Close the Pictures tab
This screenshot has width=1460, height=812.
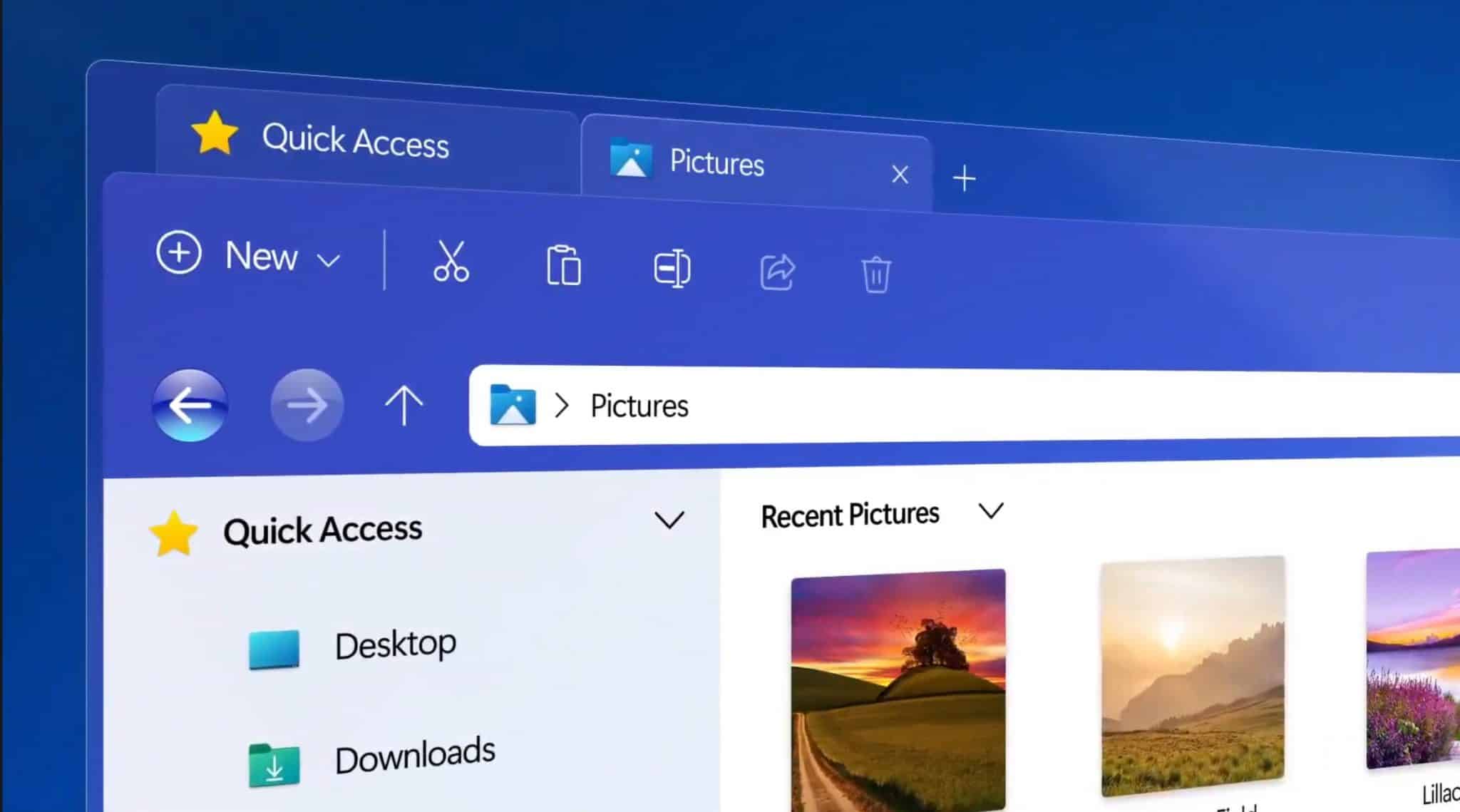(899, 174)
